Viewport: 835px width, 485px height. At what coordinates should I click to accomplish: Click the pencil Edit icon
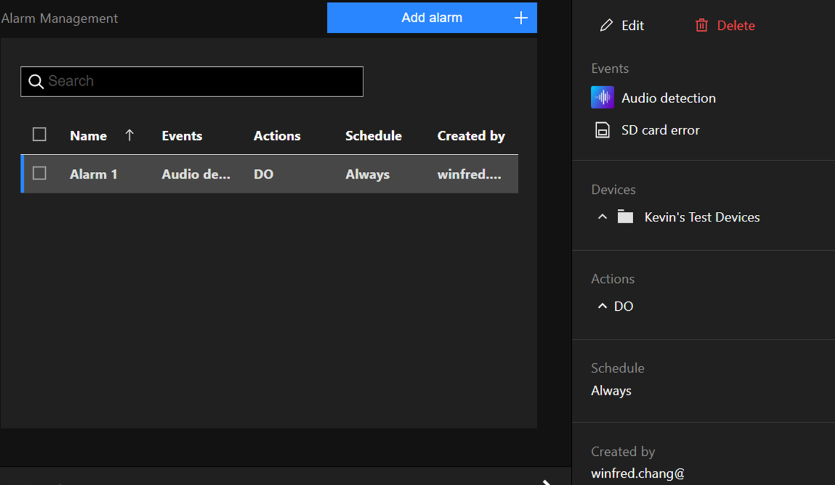[x=606, y=26]
